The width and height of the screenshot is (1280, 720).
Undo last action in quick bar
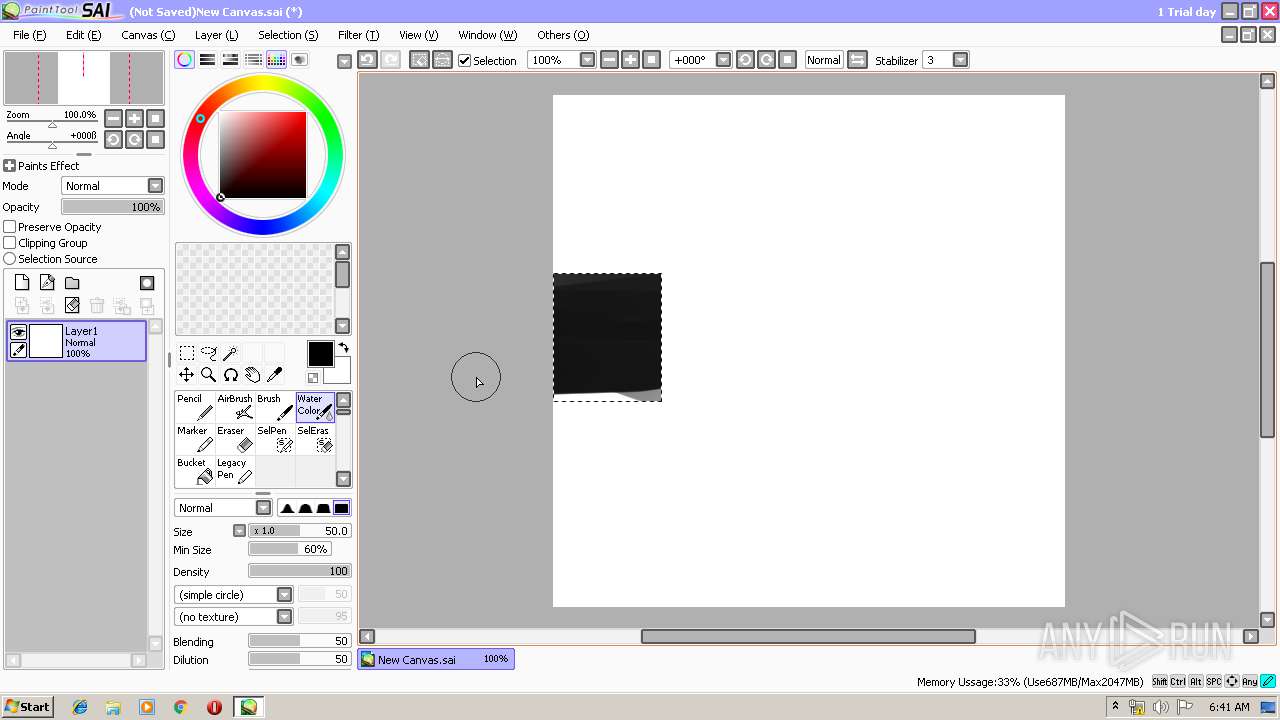coord(367,60)
